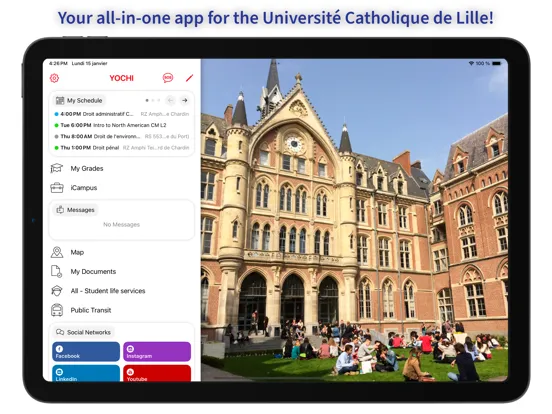Click the Student life services icon

tap(57, 291)
